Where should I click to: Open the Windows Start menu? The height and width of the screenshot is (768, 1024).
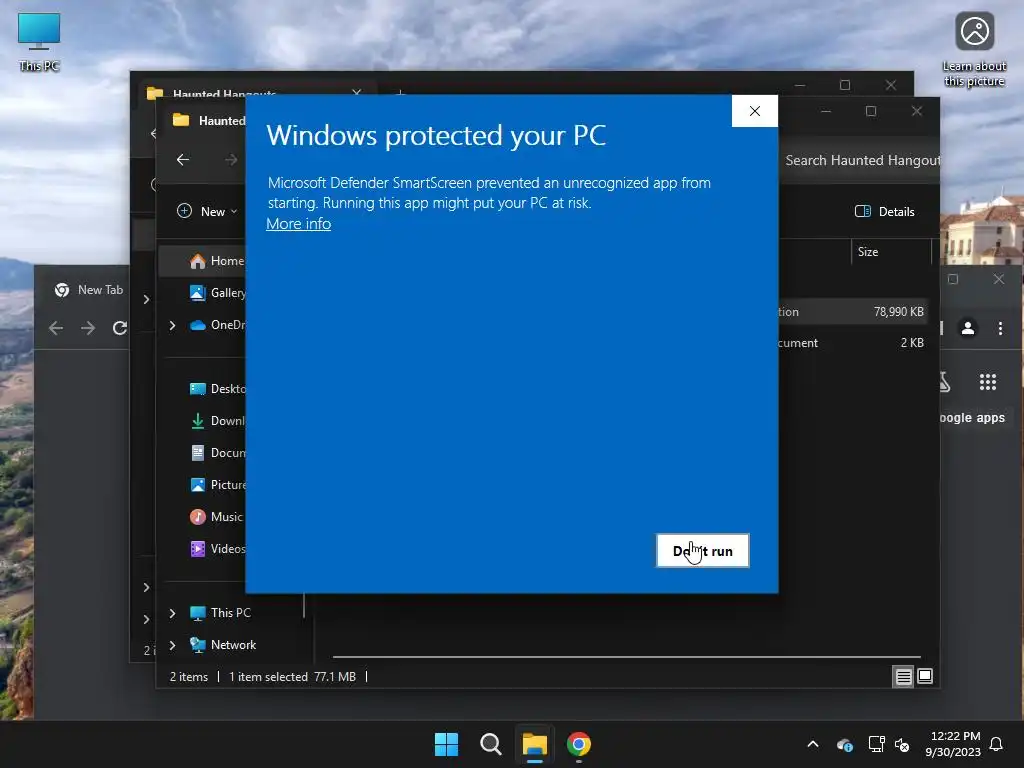click(x=447, y=744)
